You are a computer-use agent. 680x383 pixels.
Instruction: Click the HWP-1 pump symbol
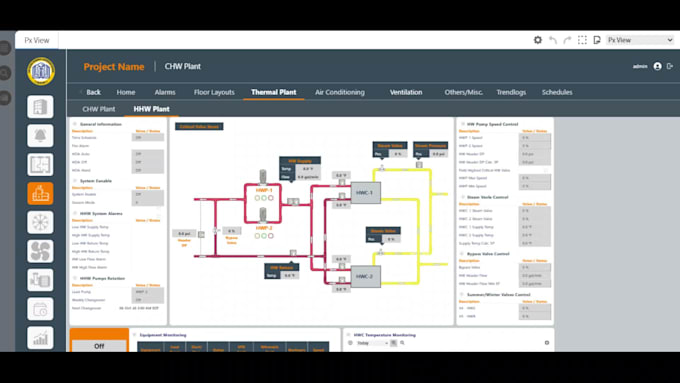coord(263,177)
